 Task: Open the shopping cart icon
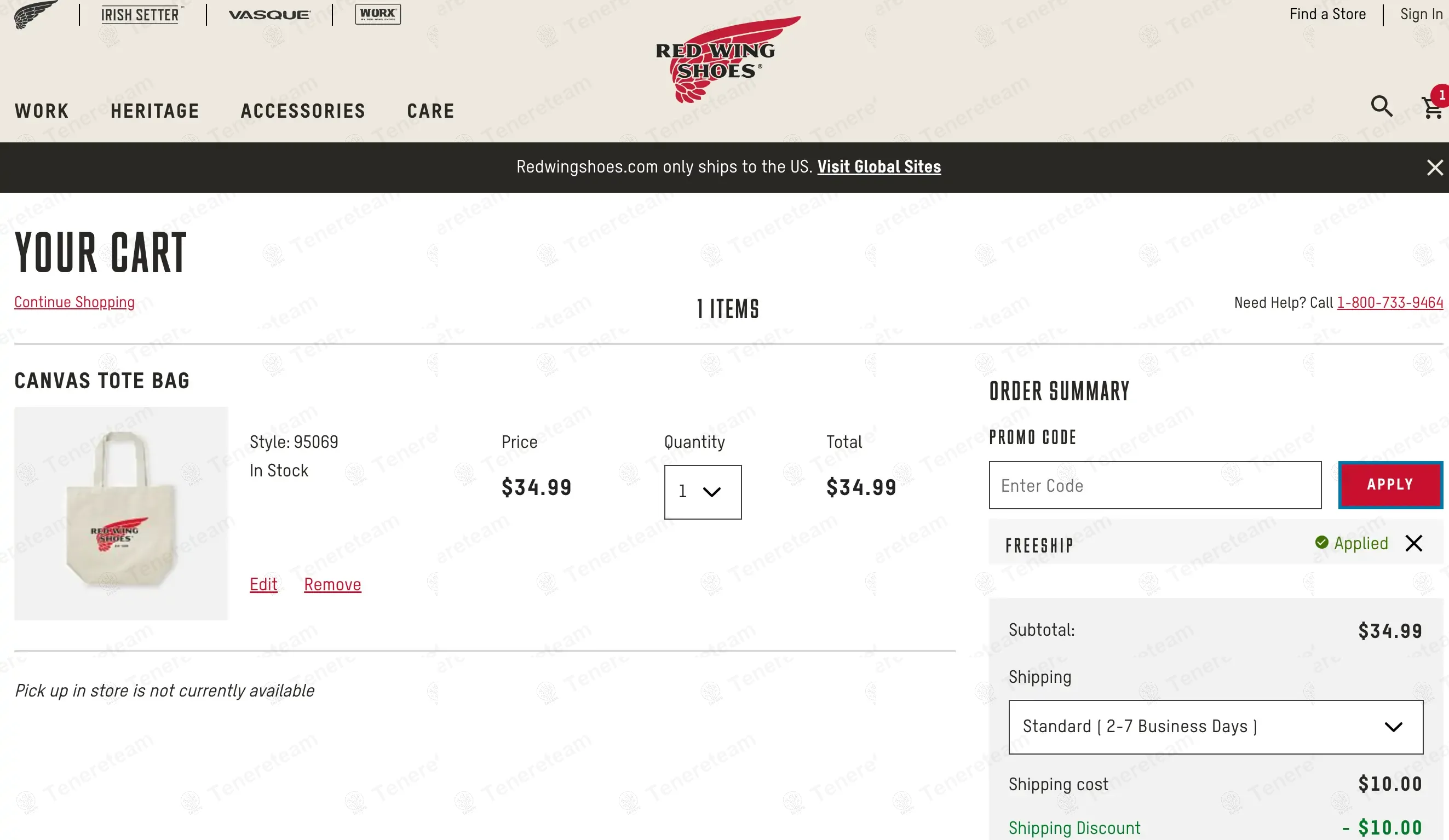click(x=1431, y=107)
